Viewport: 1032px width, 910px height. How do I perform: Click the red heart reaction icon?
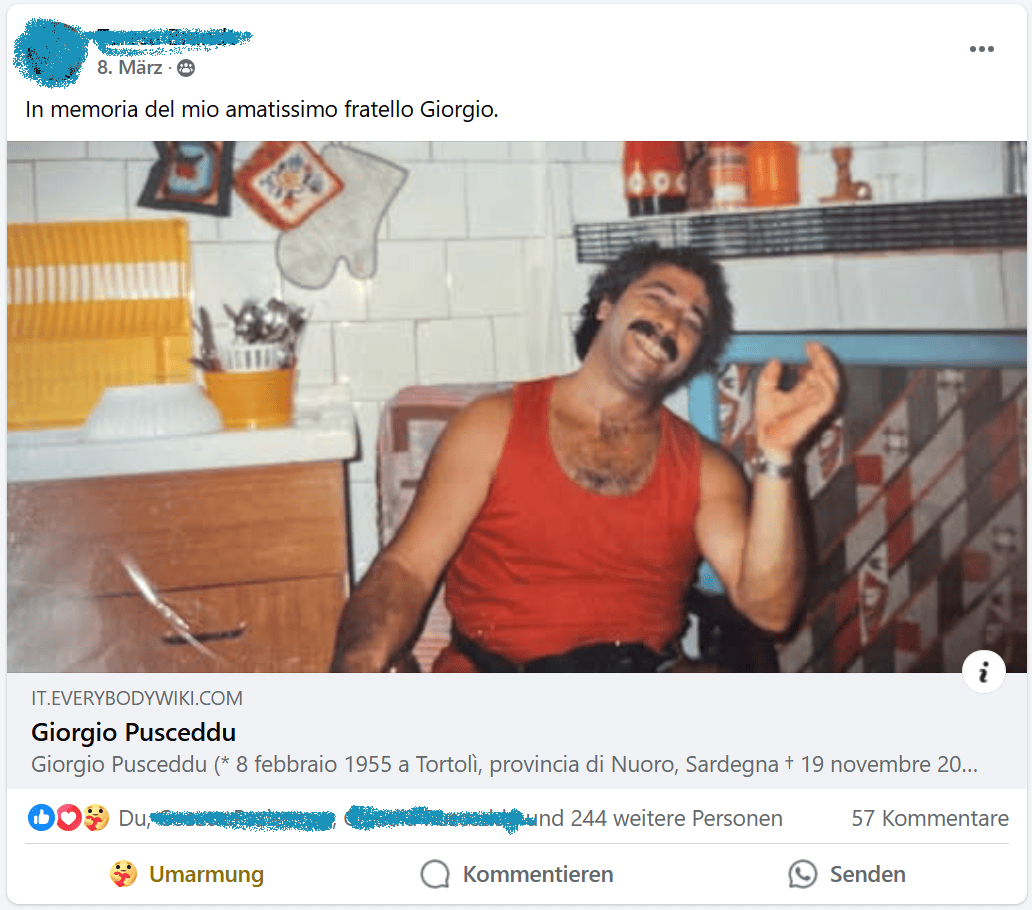tap(68, 818)
